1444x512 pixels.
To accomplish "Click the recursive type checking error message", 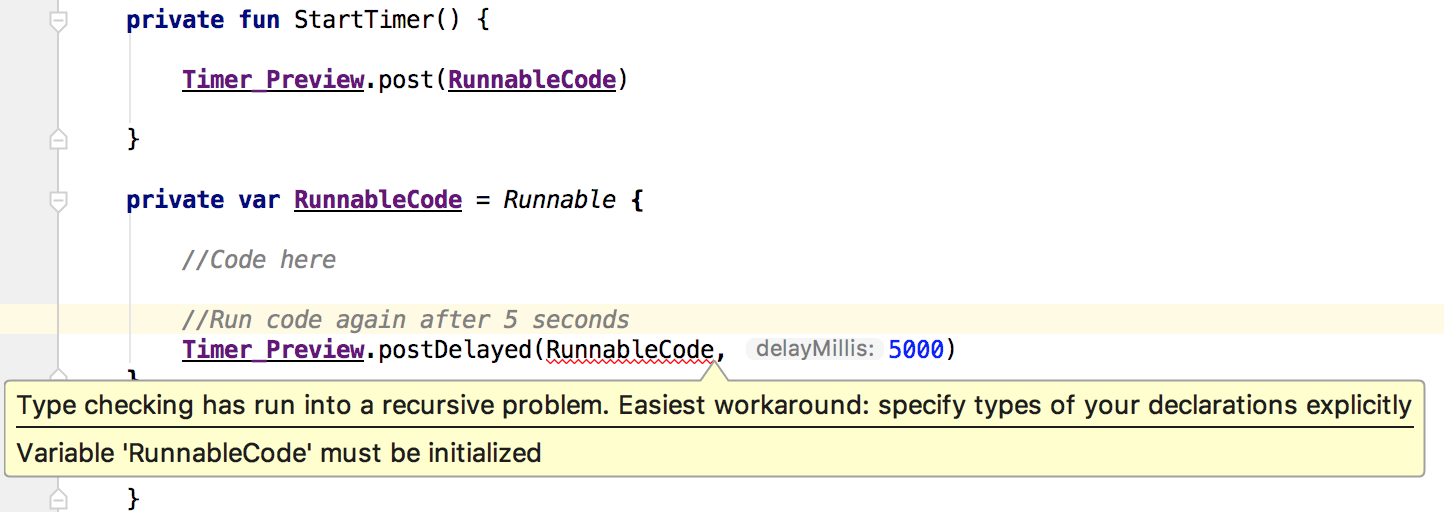I will point(714,406).
